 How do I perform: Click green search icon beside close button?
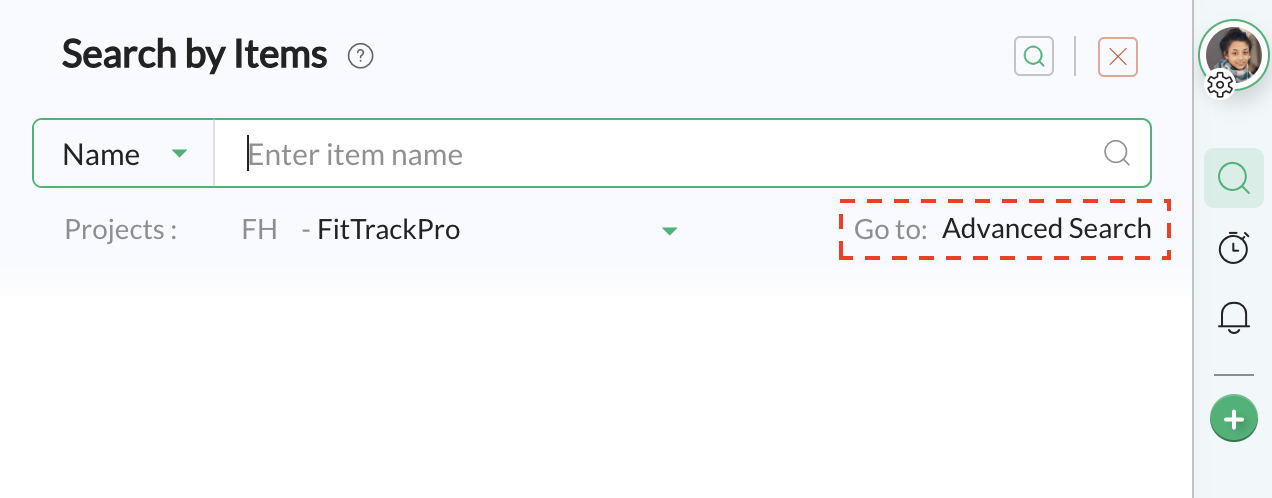click(1034, 57)
